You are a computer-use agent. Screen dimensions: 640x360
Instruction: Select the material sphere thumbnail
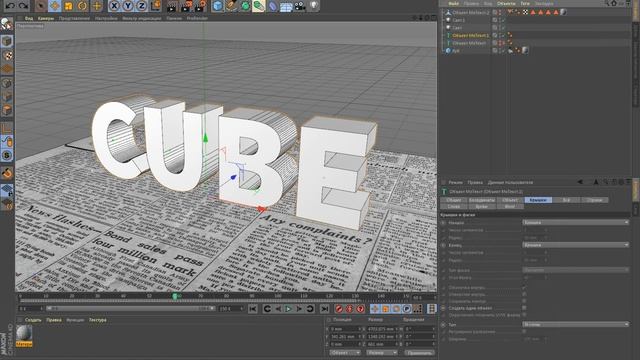tap(24, 333)
